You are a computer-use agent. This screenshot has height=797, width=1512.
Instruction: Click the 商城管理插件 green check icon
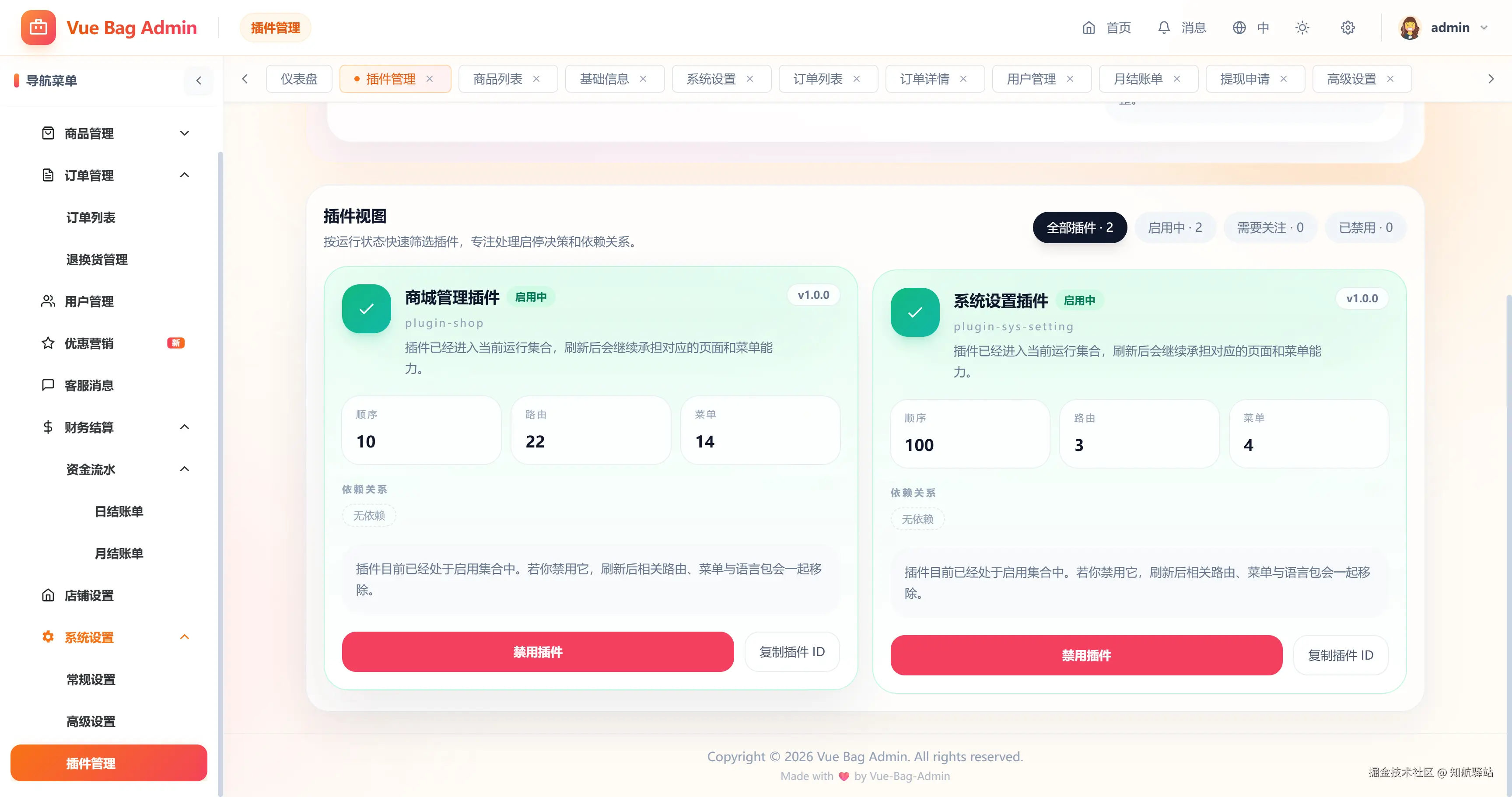tap(366, 309)
